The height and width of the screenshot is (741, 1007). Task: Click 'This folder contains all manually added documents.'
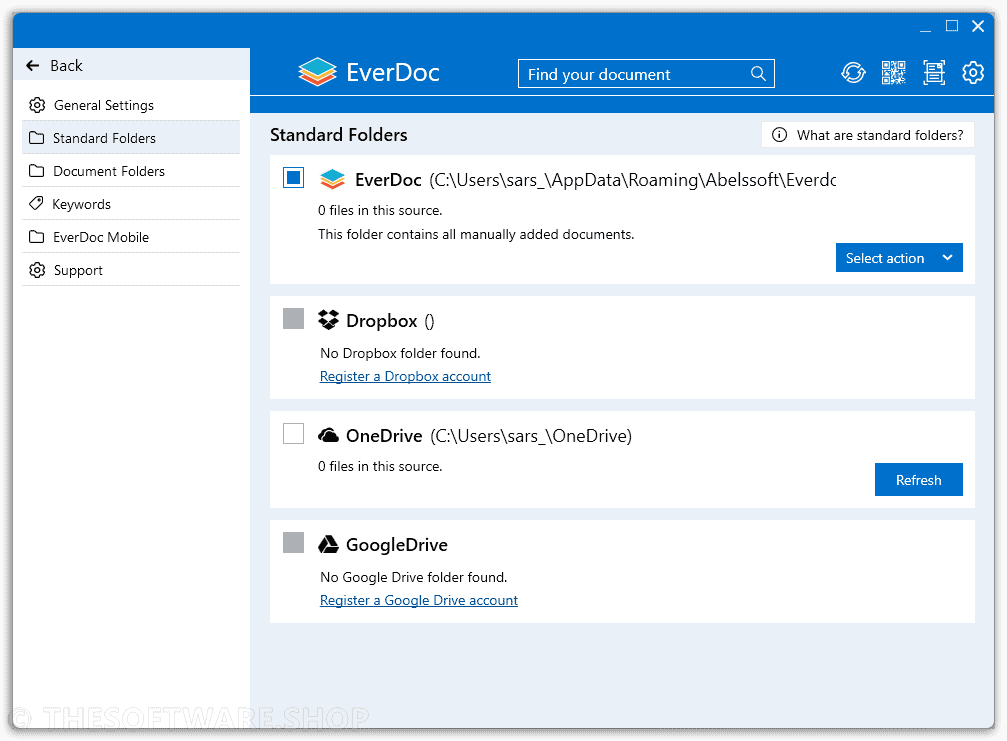476,234
